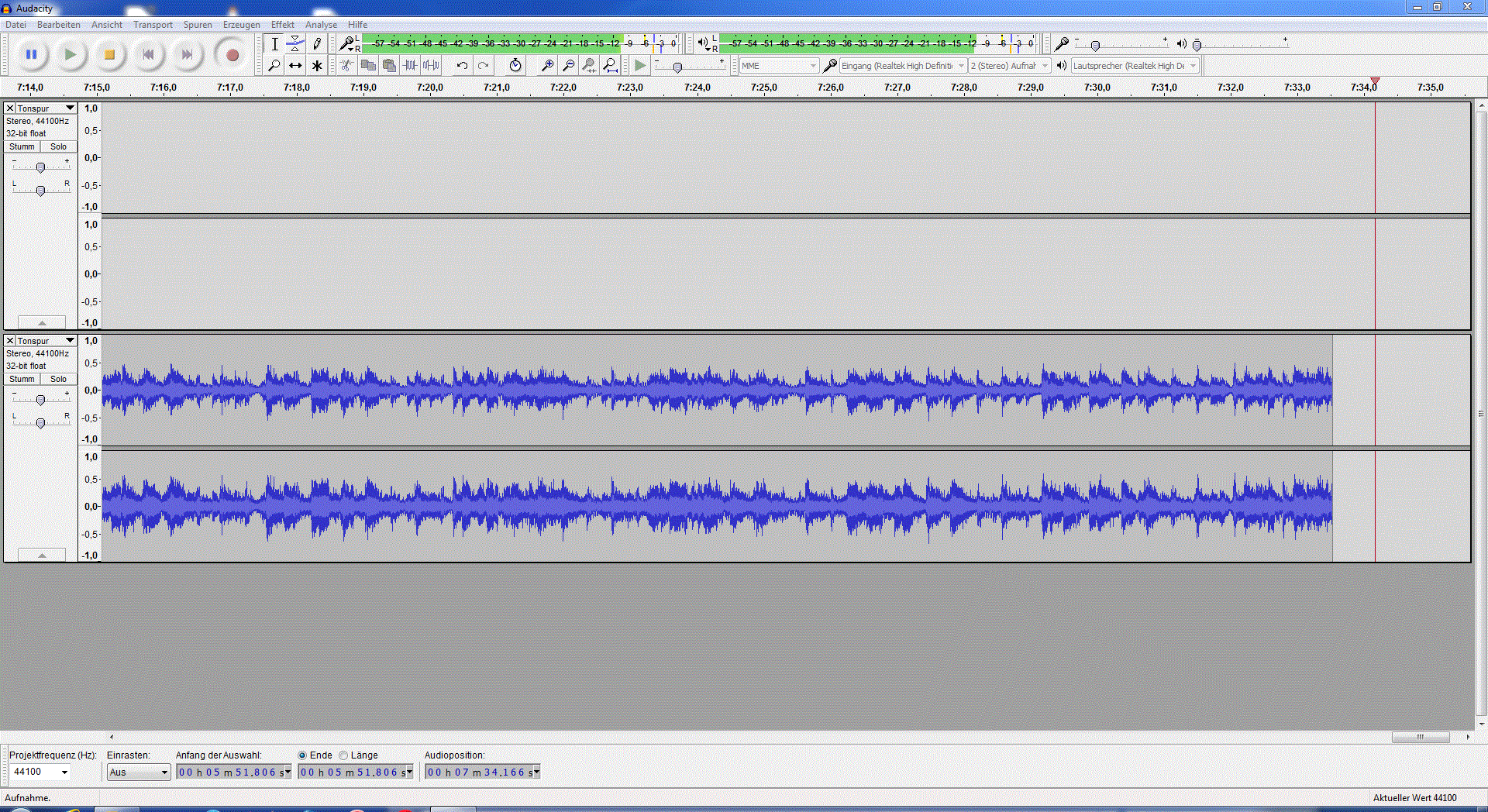Viewport: 1488px width, 812px height.
Task: Open the Transport menu
Action: [x=153, y=25]
